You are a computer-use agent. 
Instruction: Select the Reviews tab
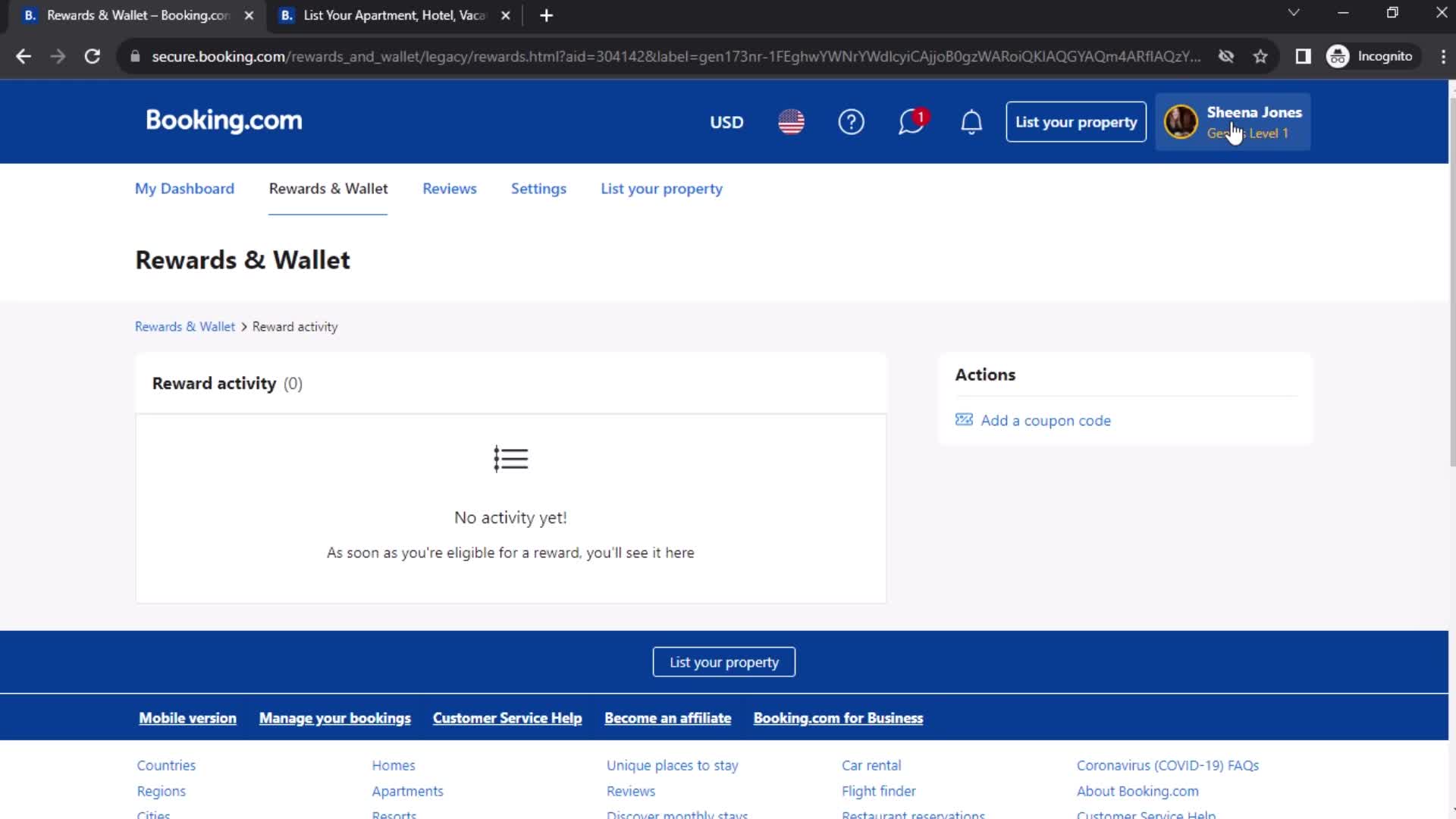click(449, 189)
